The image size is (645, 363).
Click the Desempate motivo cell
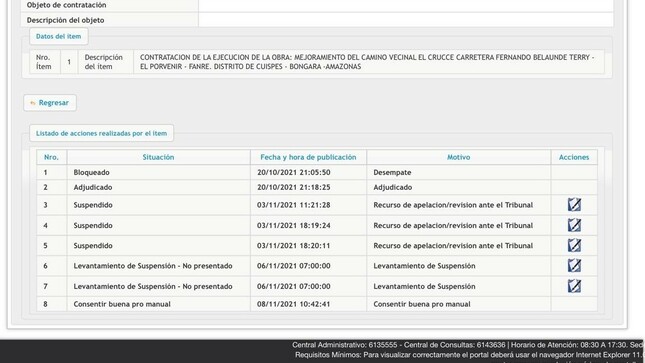pos(459,172)
